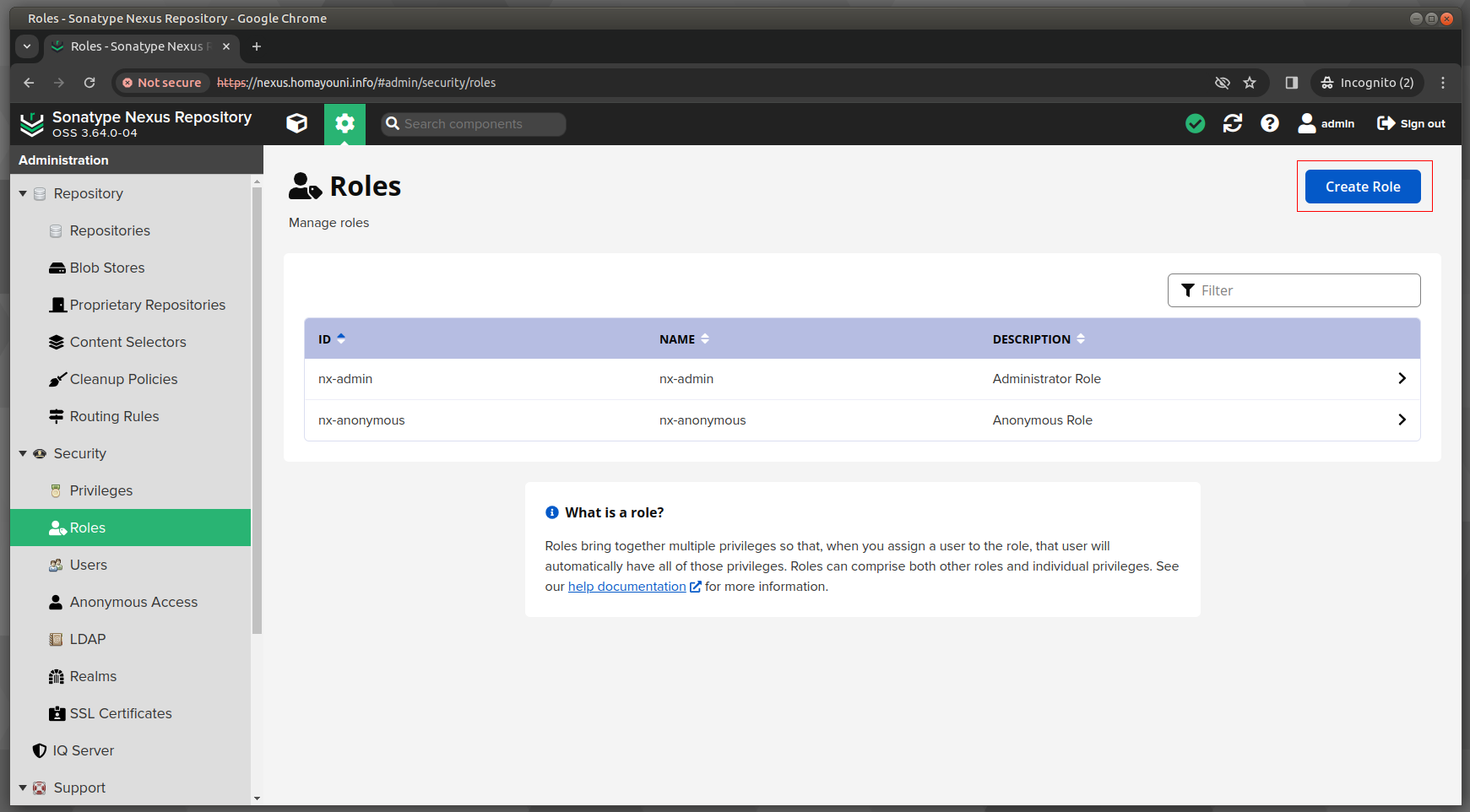The height and width of the screenshot is (812, 1470).
Task: Open the browser side panel icon
Action: point(1291,83)
